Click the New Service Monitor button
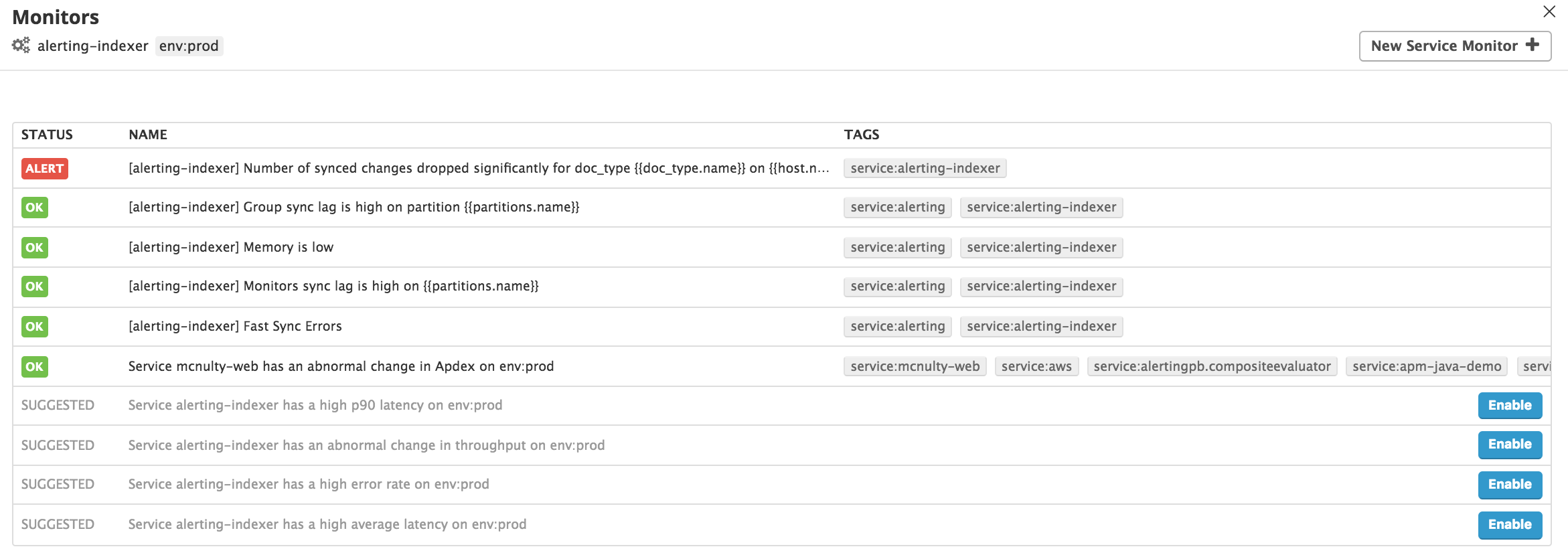Viewport: 1568px width, 557px height. pyautogui.click(x=1454, y=46)
